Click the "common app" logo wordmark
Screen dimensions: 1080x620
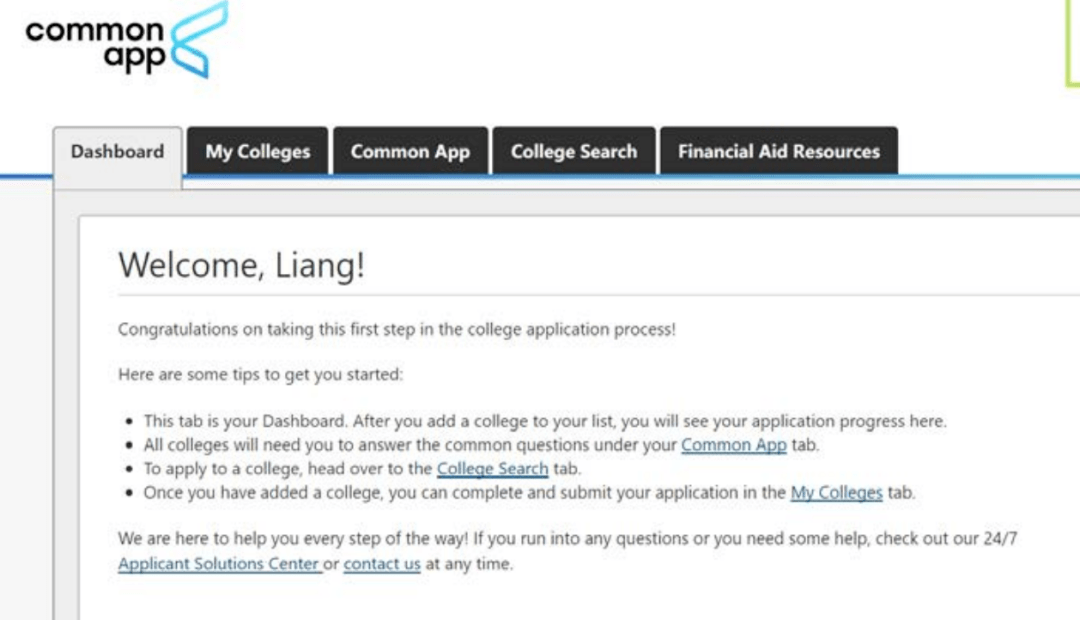(95, 44)
